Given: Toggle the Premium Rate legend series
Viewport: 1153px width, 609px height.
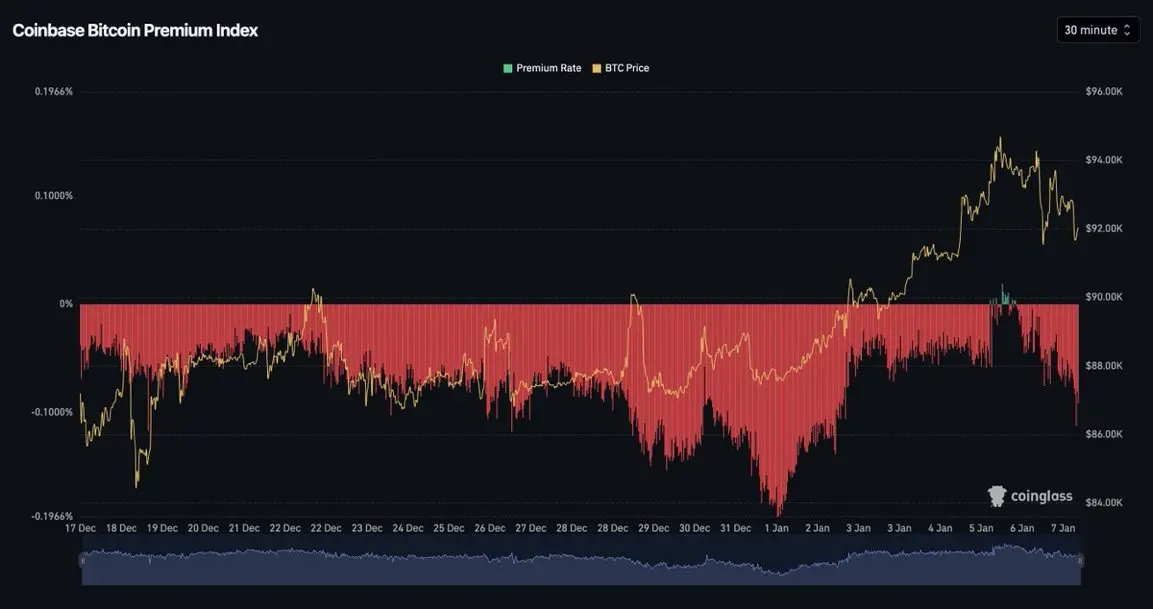Looking at the screenshot, I should pos(542,68).
